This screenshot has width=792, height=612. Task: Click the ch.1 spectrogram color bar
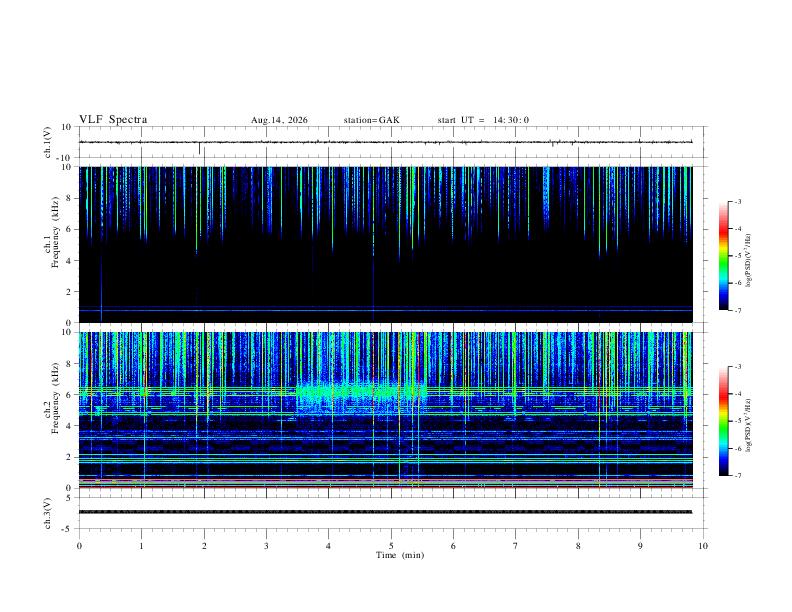tap(723, 256)
